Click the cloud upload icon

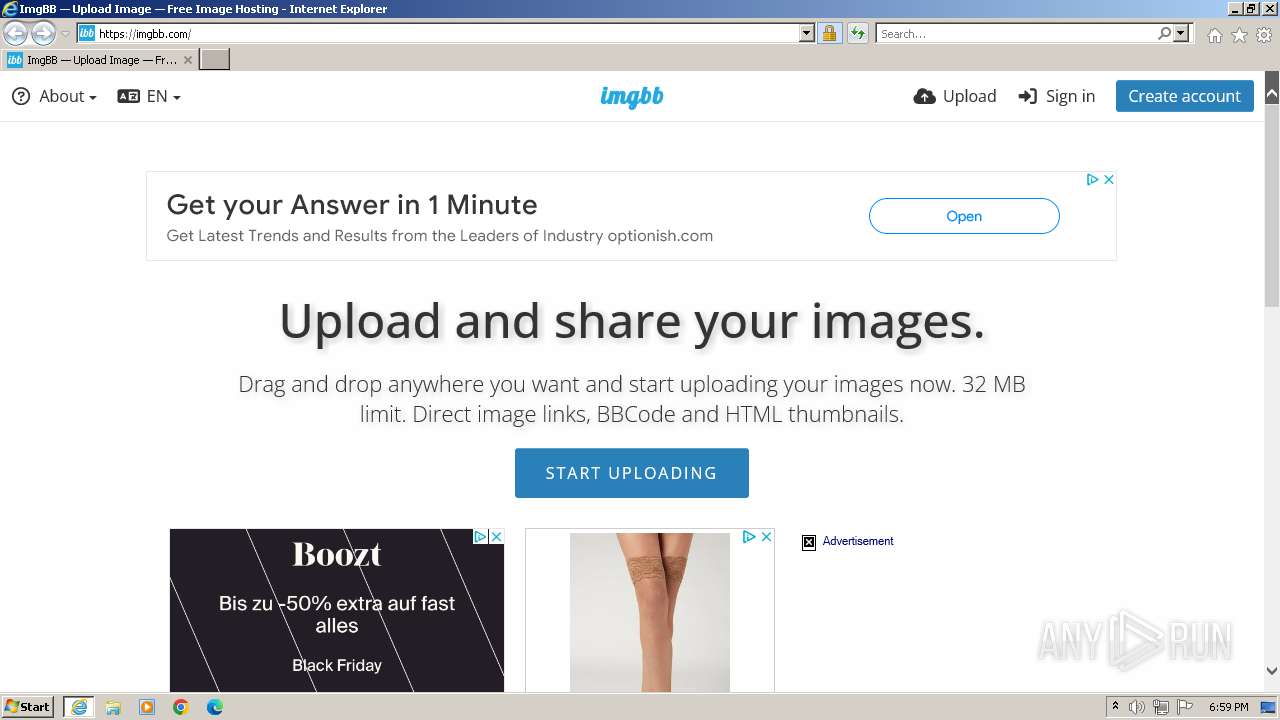point(925,96)
